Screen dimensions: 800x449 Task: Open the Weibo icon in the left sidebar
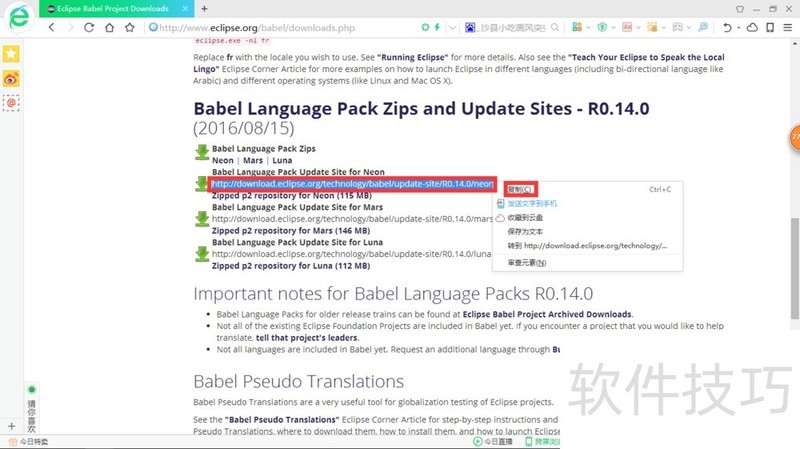click(11, 79)
